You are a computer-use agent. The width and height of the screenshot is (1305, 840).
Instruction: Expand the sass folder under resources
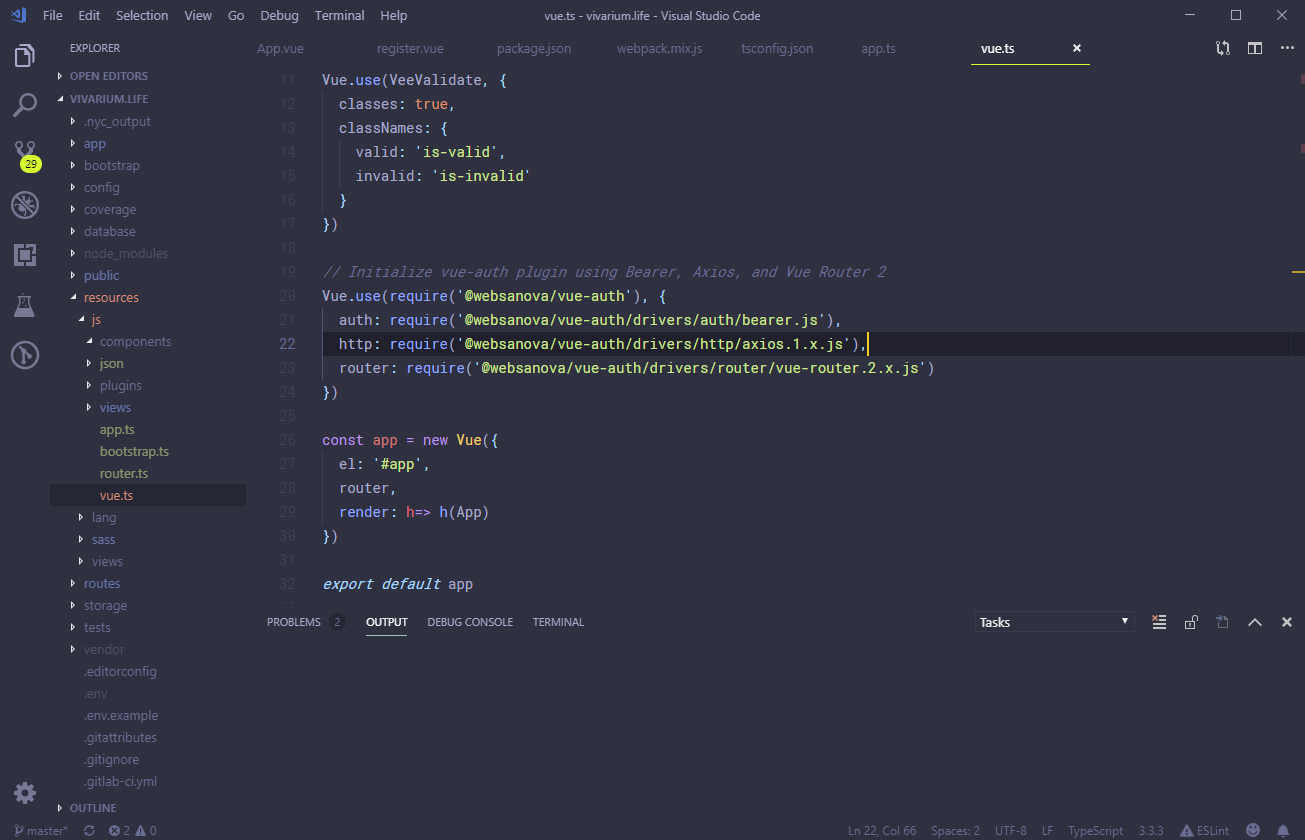(104, 540)
